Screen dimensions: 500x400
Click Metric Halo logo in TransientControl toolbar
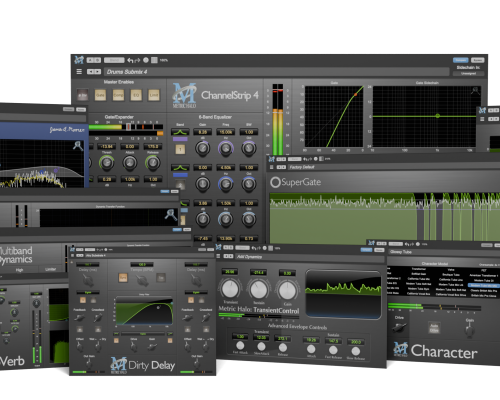pos(219,247)
